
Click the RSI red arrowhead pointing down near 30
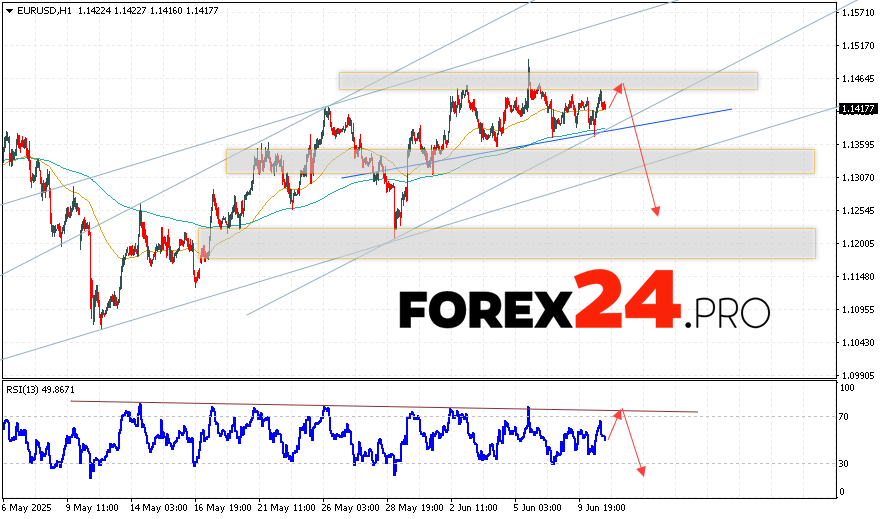640,471
